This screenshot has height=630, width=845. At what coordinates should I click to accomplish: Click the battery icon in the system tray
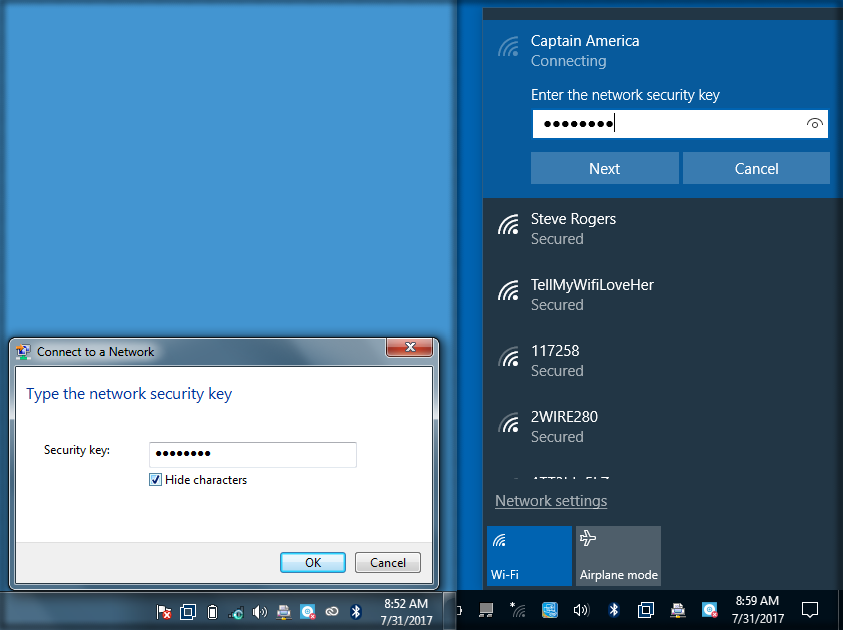click(x=212, y=611)
